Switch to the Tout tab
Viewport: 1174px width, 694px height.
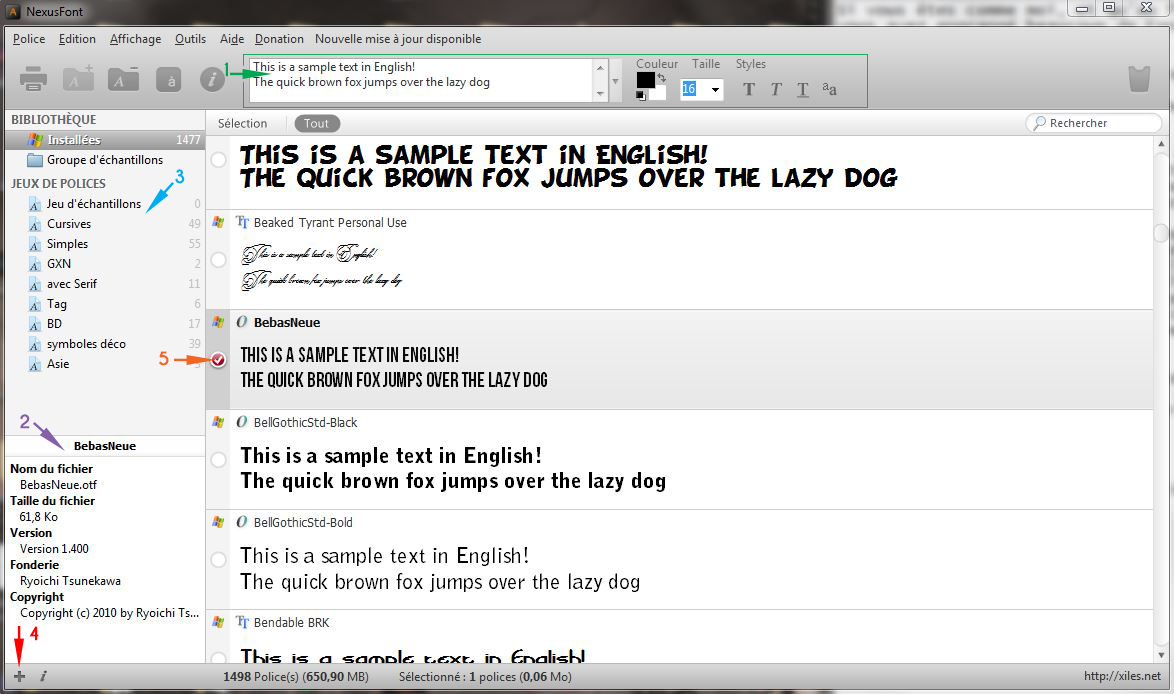[317, 124]
